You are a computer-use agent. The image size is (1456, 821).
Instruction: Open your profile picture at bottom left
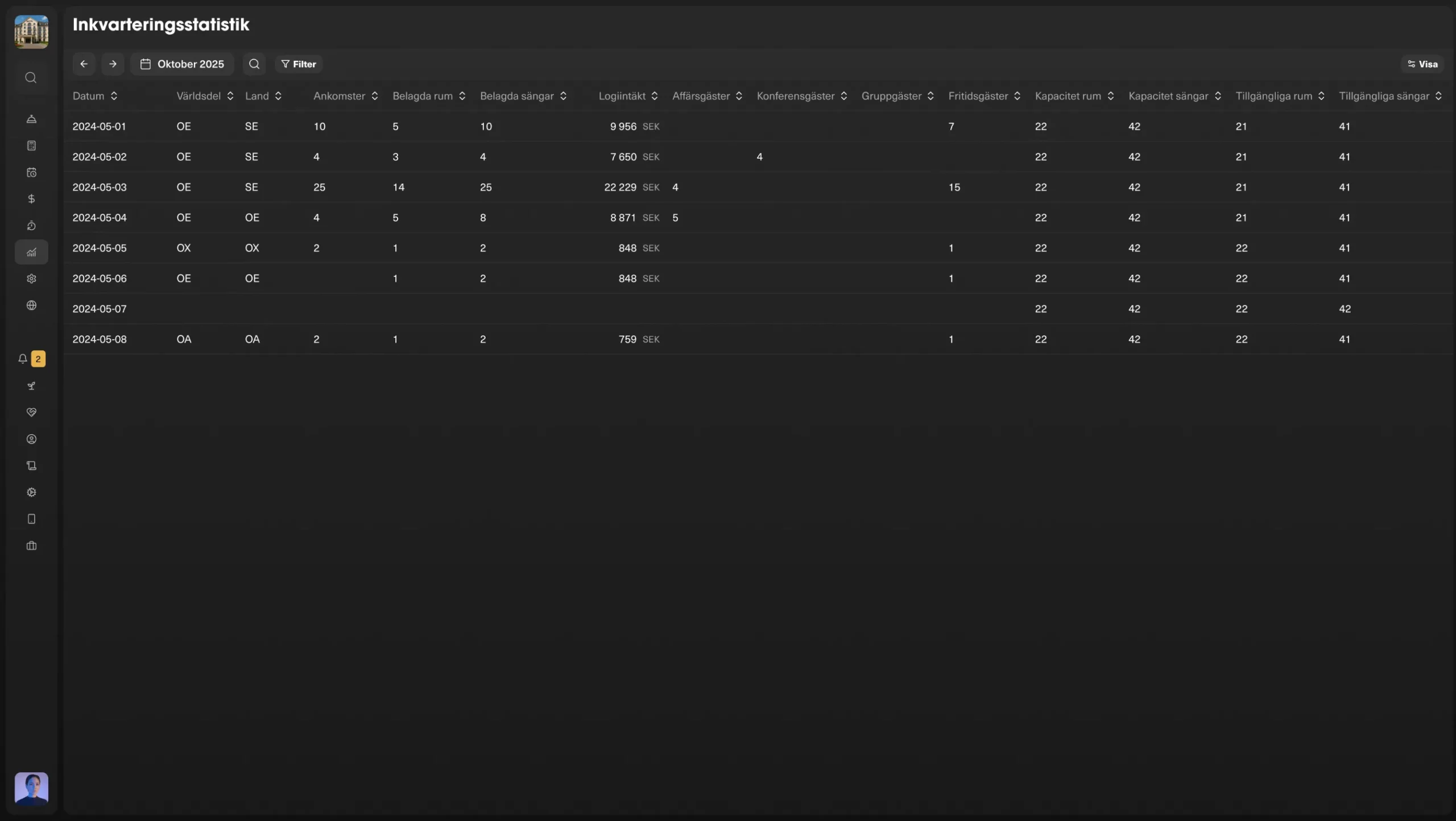31,788
